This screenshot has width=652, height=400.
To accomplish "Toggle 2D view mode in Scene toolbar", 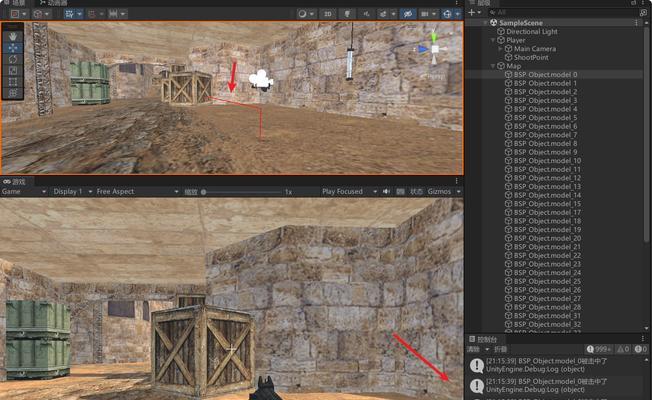I will click(x=328, y=14).
